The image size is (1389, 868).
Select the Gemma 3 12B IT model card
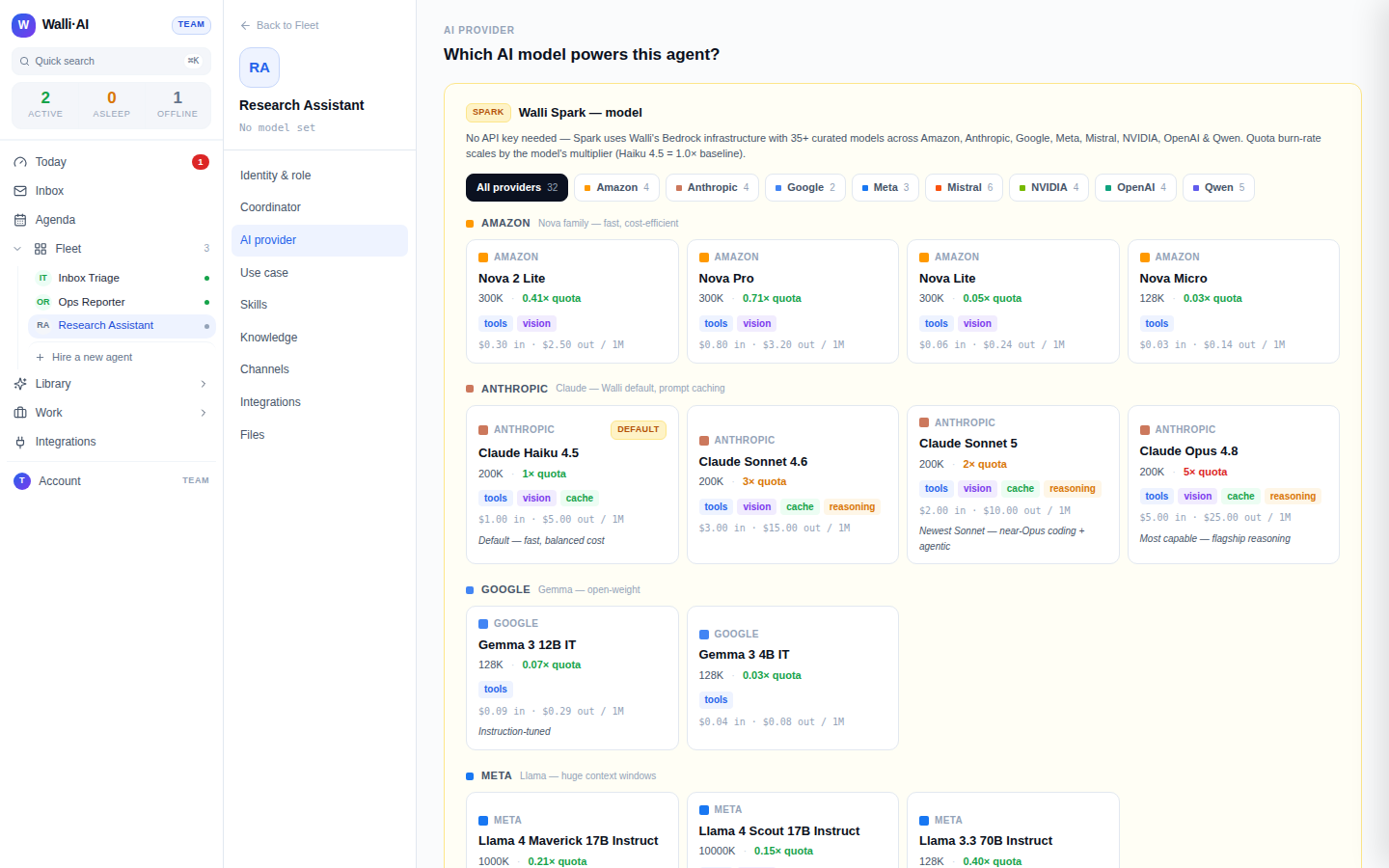coord(572,678)
